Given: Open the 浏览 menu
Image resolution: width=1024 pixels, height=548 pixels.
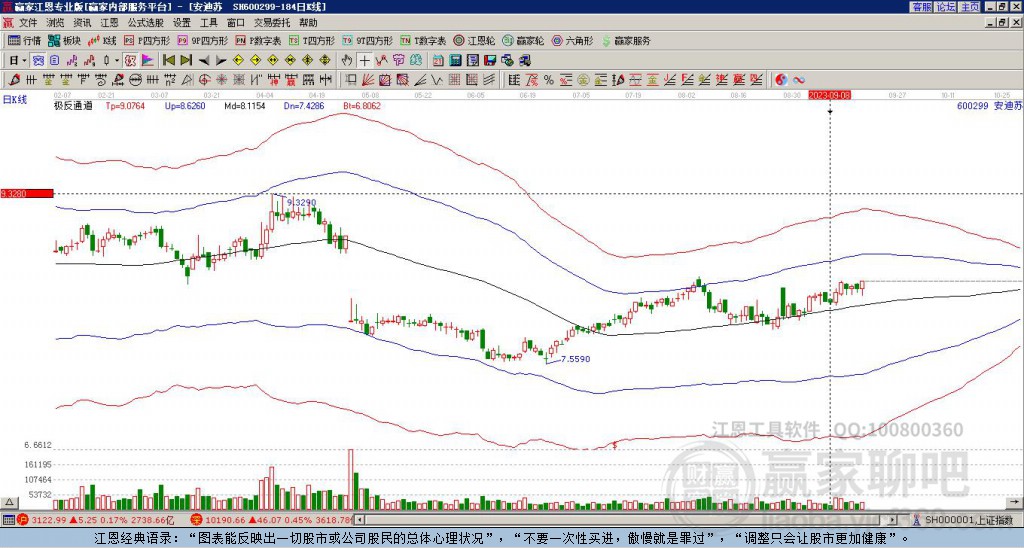Looking at the screenshot, I should [x=56, y=23].
